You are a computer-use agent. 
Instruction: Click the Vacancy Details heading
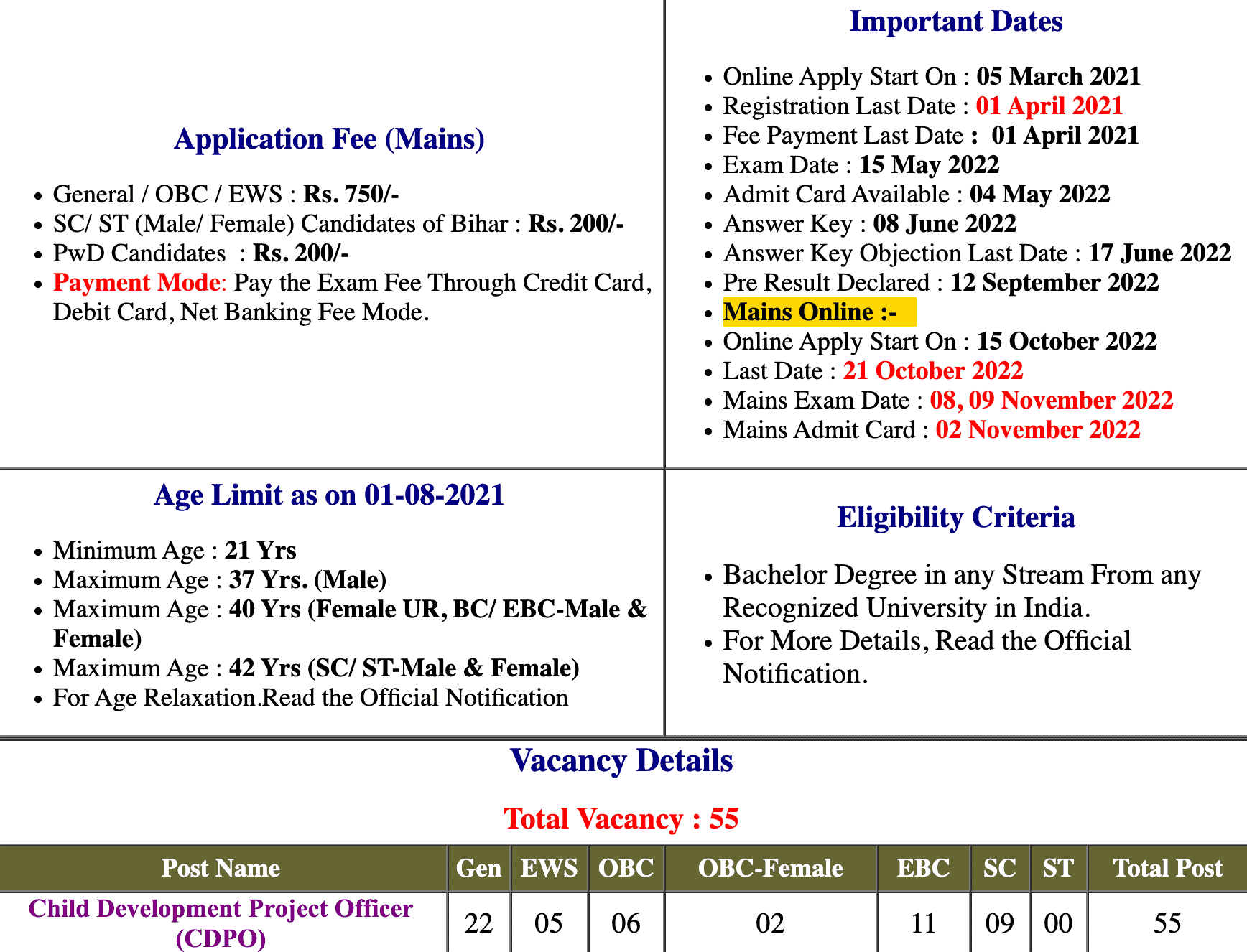[621, 761]
